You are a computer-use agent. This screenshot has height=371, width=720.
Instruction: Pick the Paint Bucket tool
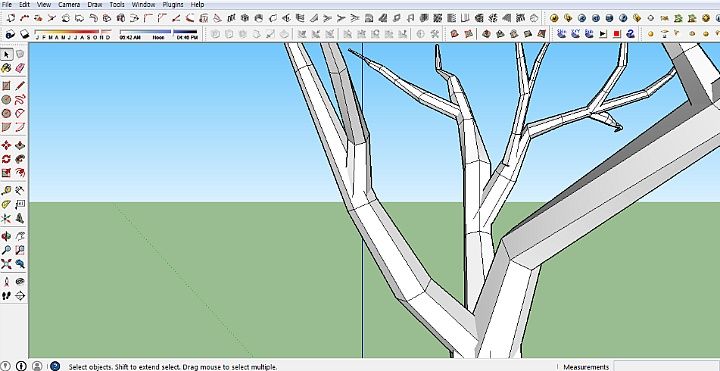click(6, 68)
